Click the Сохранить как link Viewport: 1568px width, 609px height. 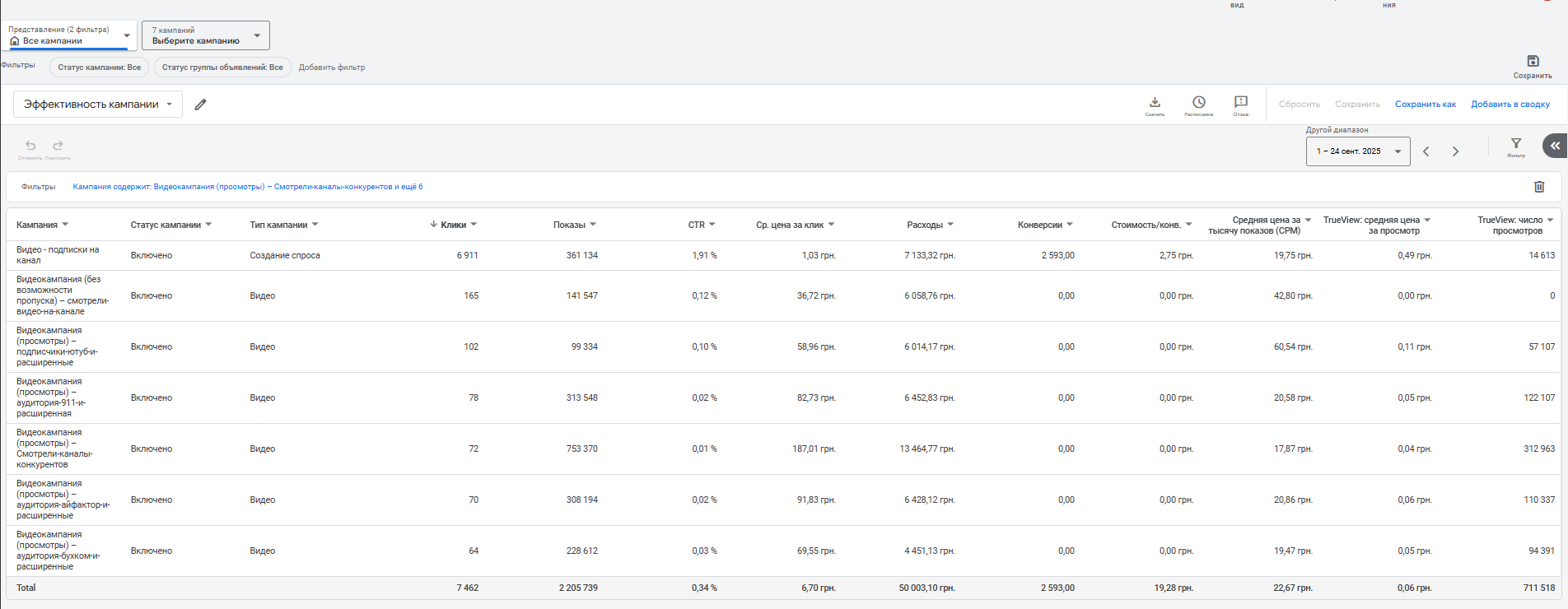click(1425, 105)
